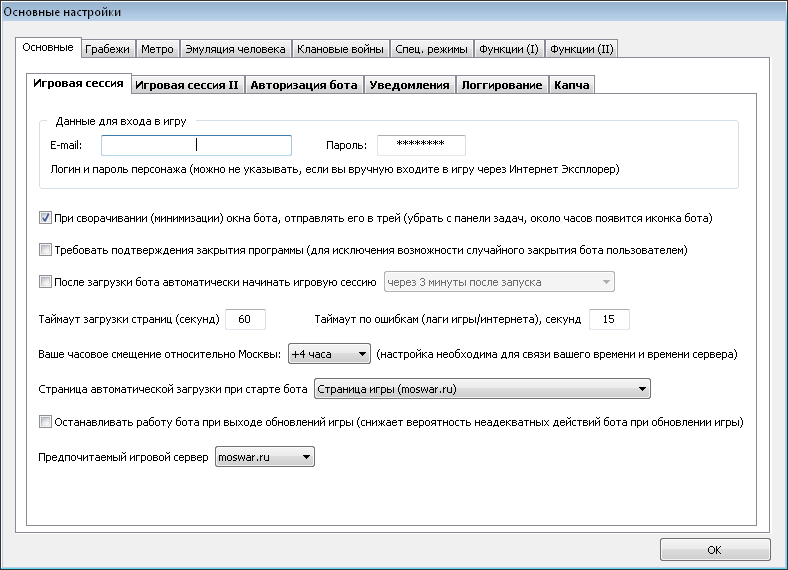Switch to the Грабежи tab
Viewport: 788px width, 570px height.
(108, 49)
